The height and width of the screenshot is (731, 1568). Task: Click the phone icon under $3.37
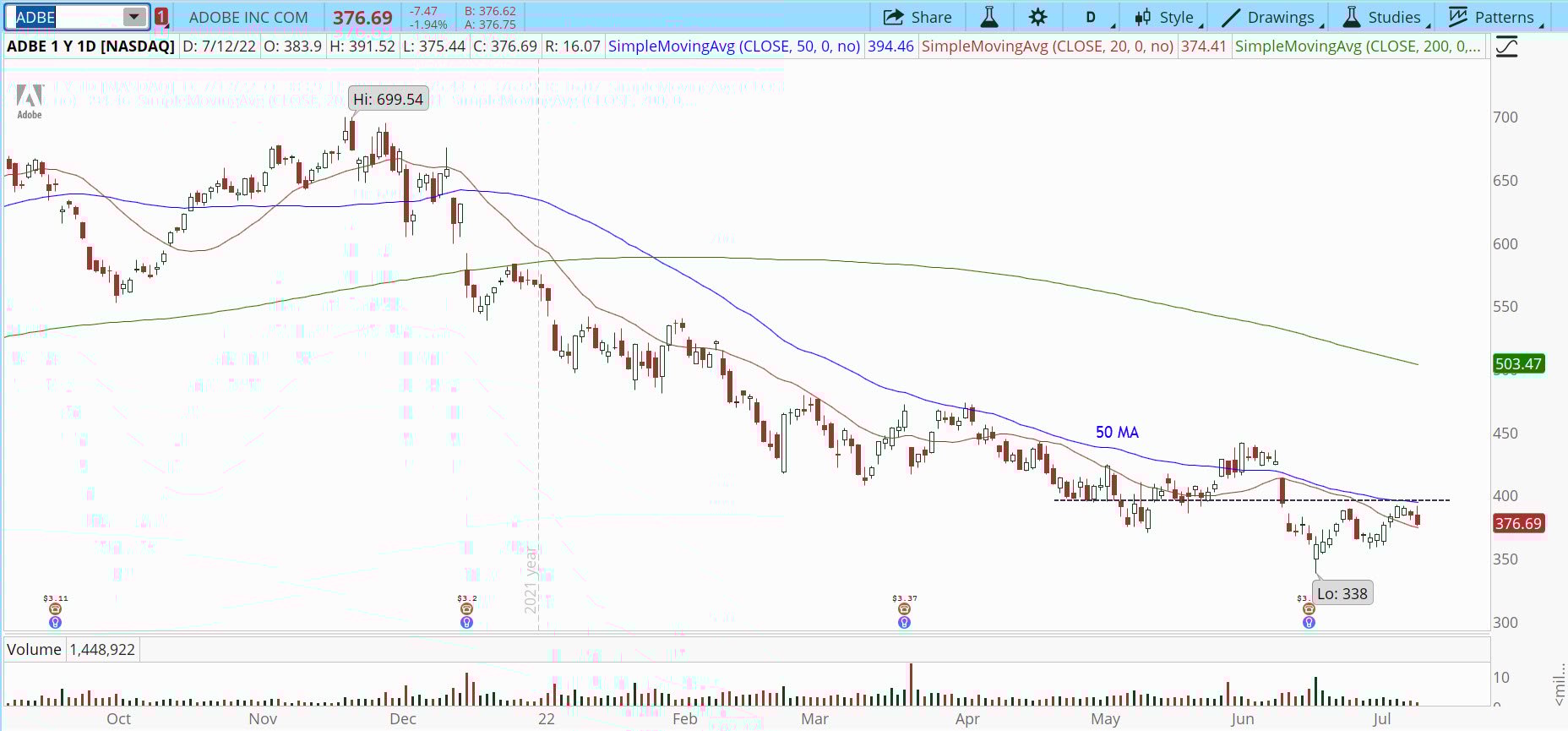click(x=904, y=608)
